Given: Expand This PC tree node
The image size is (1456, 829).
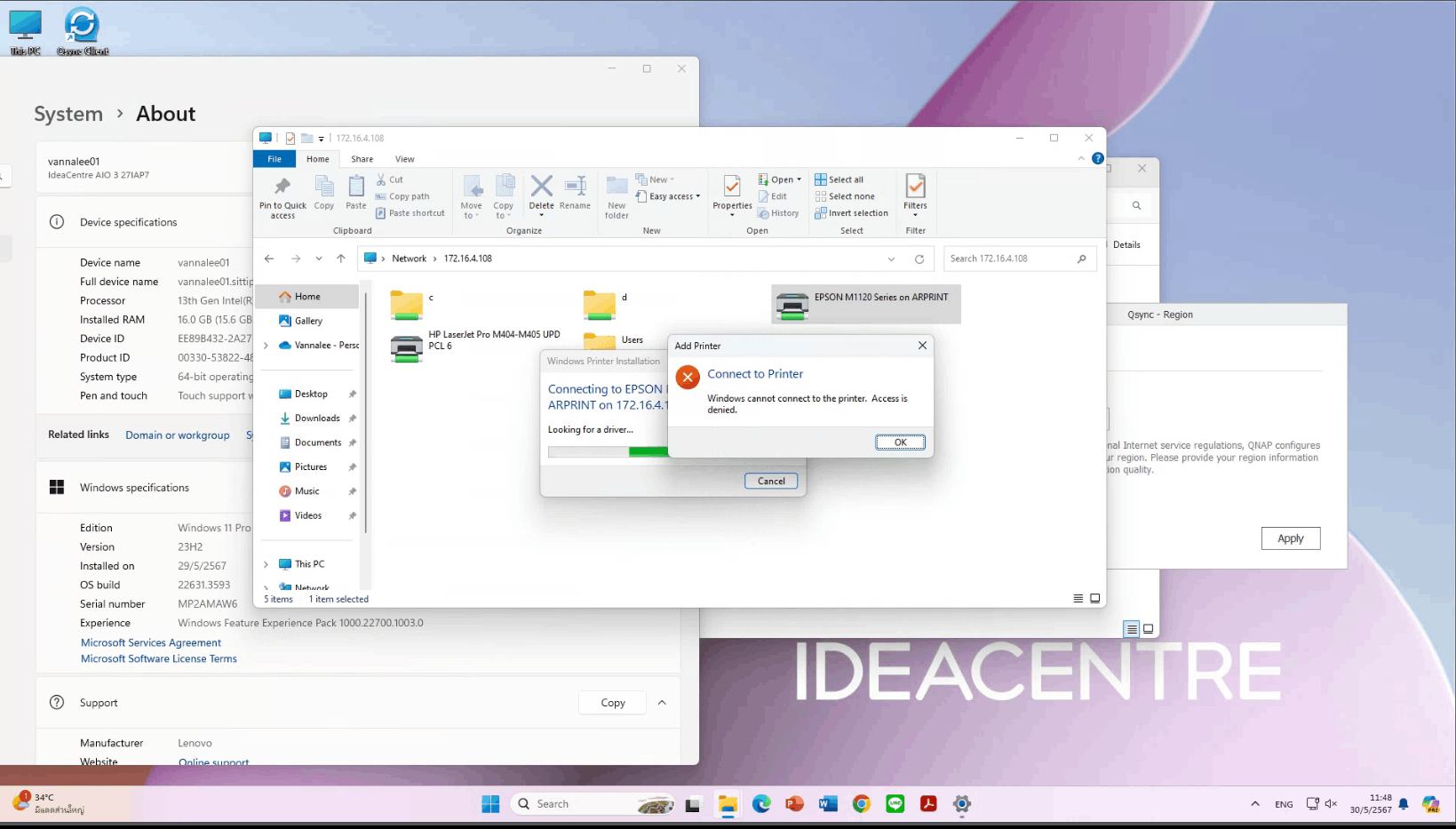Looking at the screenshot, I should pyautogui.click(x=267, y=564).
